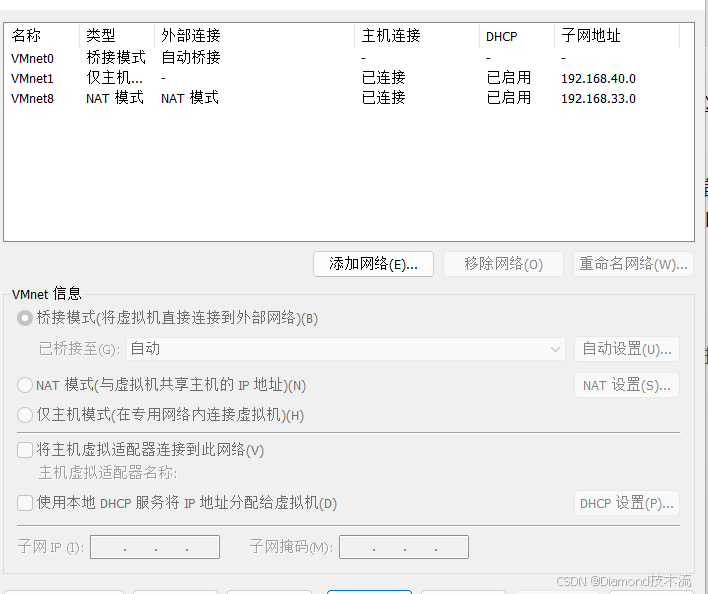The height and width of the screenshot is (594, 708).
Task: Click NAT 模式 external connection cell of VMnet8
Action: click(x=190, y=98)
